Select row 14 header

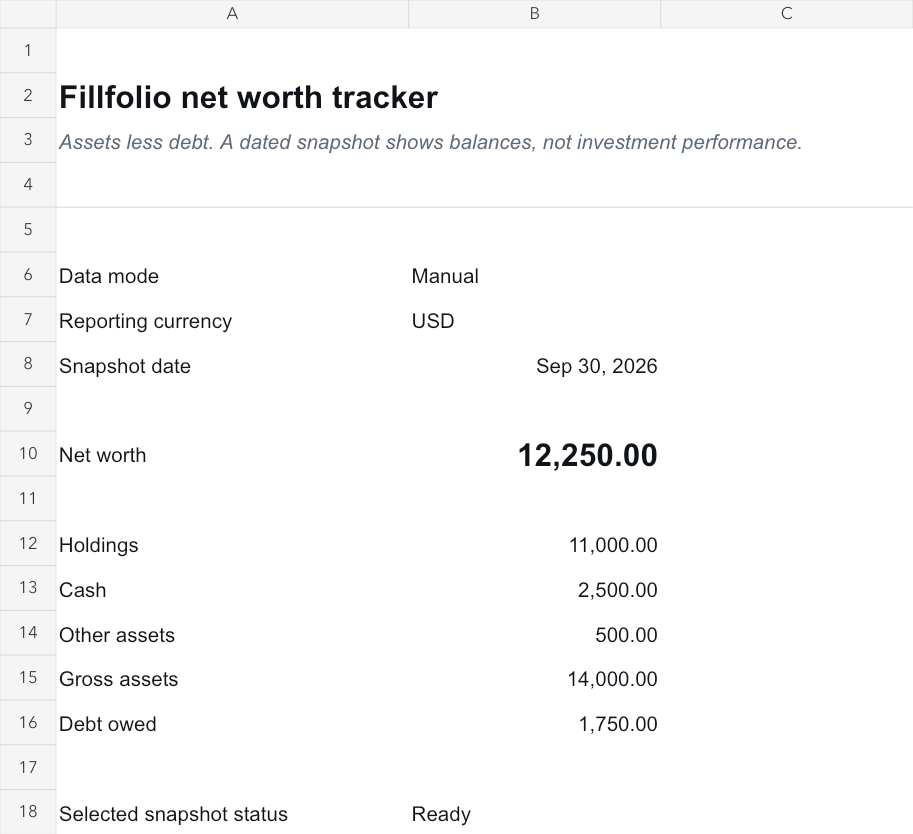coord(28,632)
